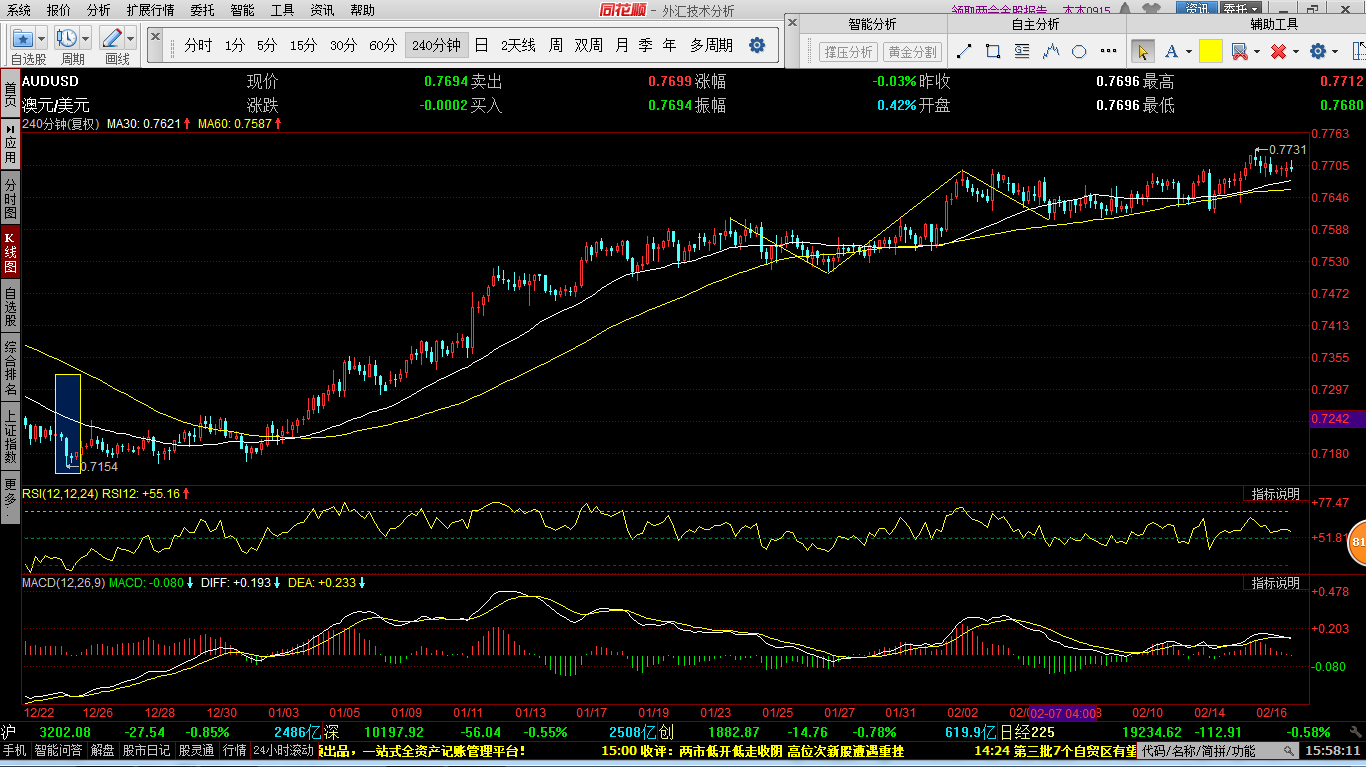The width and height of the screenshot is (1366, 767).
Task: Click the 撑压分析 button
Action: pyautogui.click(x=848, y=52)
